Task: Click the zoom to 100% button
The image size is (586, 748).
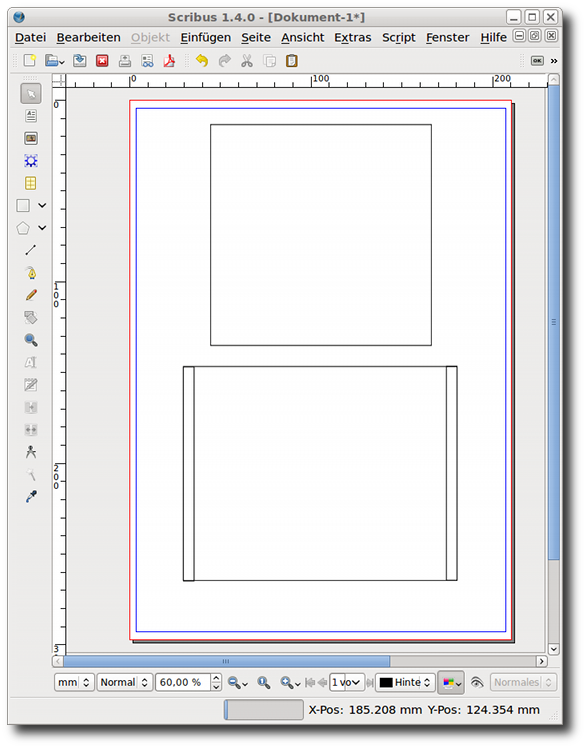Action: (x=263, y=683)
